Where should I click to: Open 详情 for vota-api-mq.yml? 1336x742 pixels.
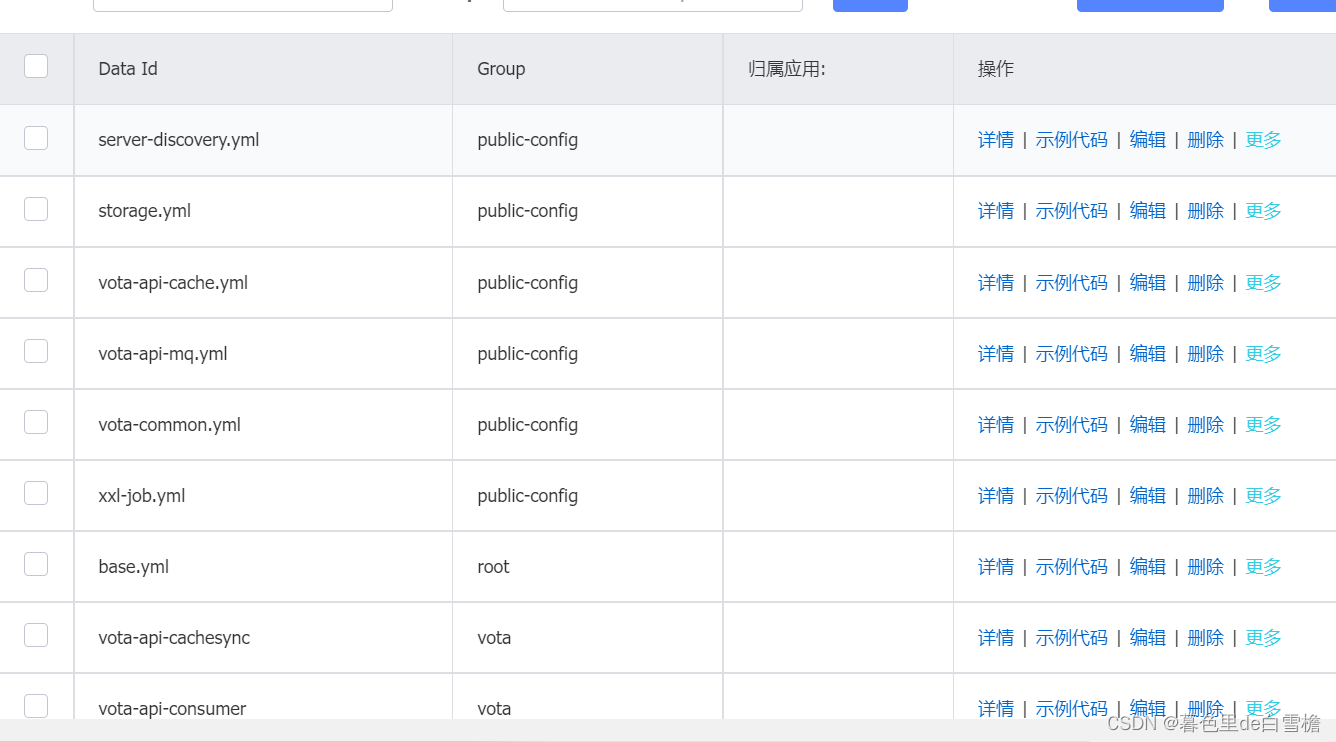pyautogui.click(x=996, y=354)
